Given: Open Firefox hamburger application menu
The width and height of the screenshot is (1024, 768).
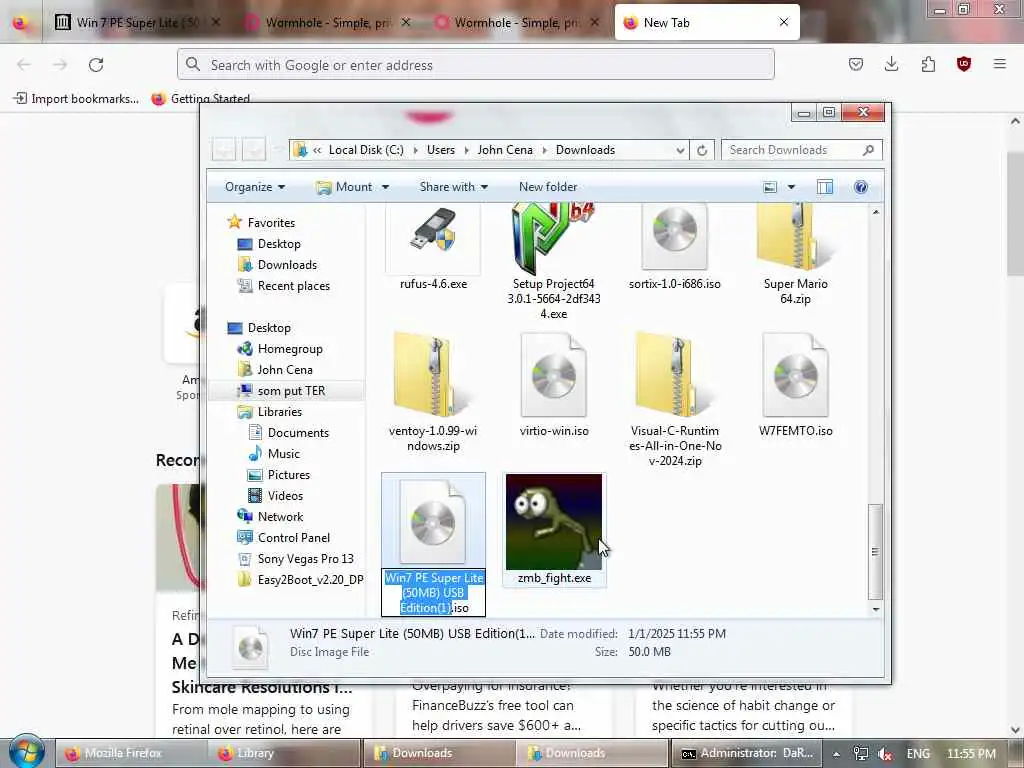Looking at the screenshot, I should pyautogui.click(x=1000, y=64).
